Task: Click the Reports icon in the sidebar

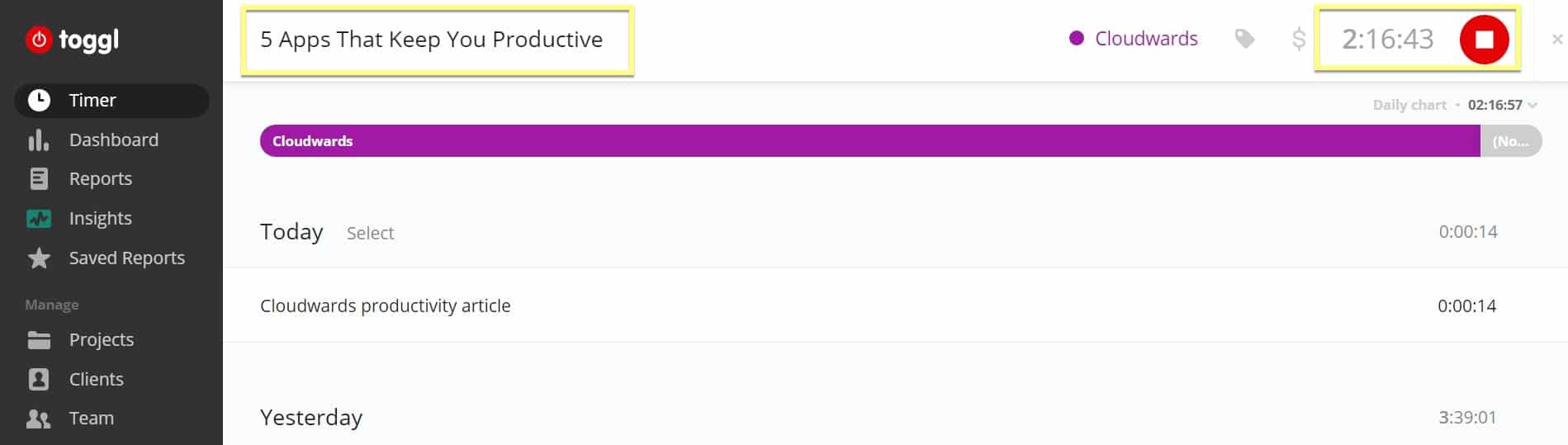Action: click(x=39, y=178)
